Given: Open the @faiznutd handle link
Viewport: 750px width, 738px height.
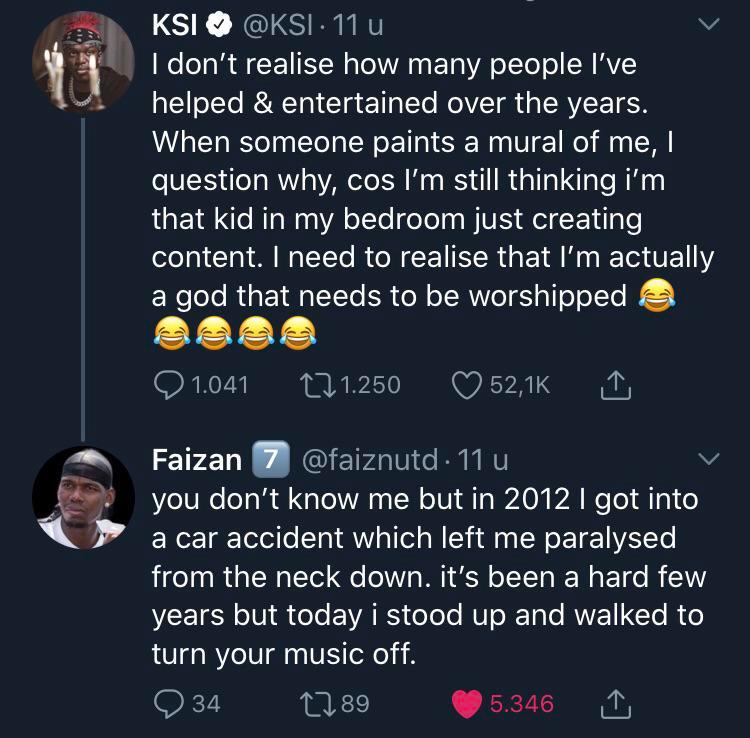Looking at the screenshot, I should (369, 460).
